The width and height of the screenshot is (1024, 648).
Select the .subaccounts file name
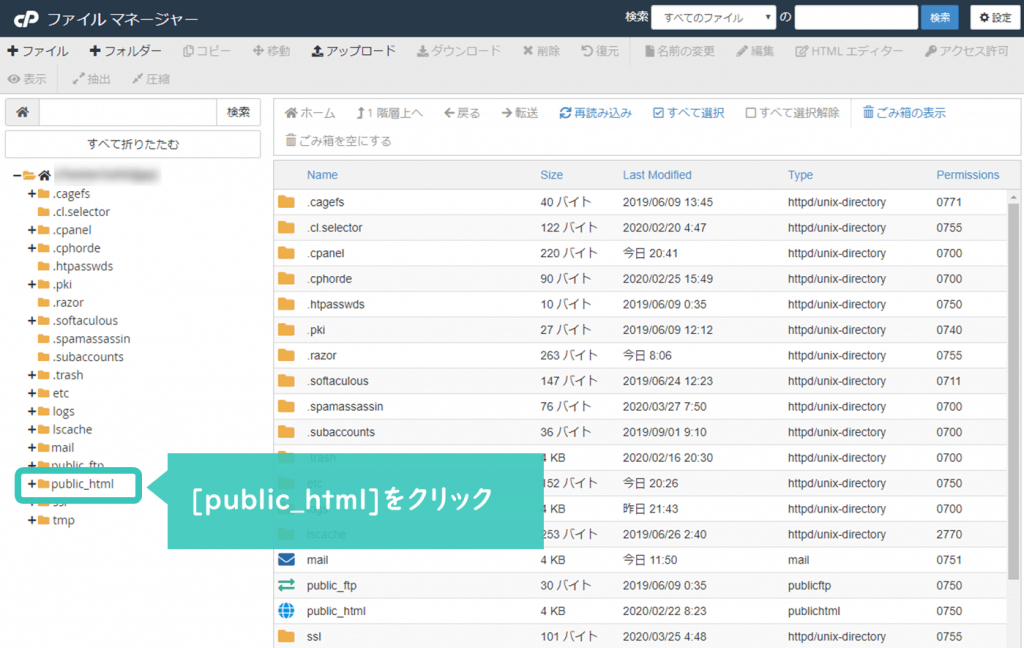(x=342, y=432)
